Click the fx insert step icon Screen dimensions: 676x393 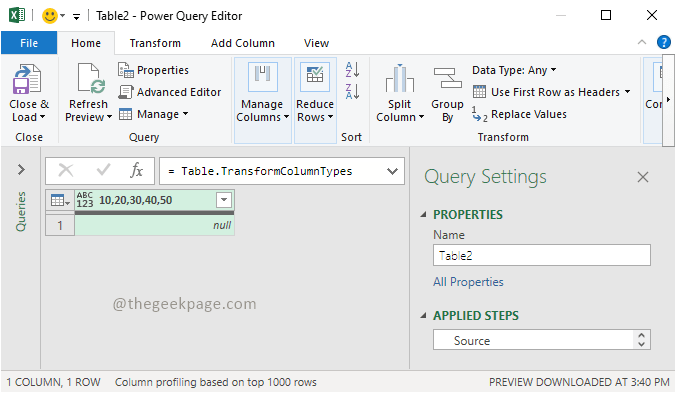point(136,170)
